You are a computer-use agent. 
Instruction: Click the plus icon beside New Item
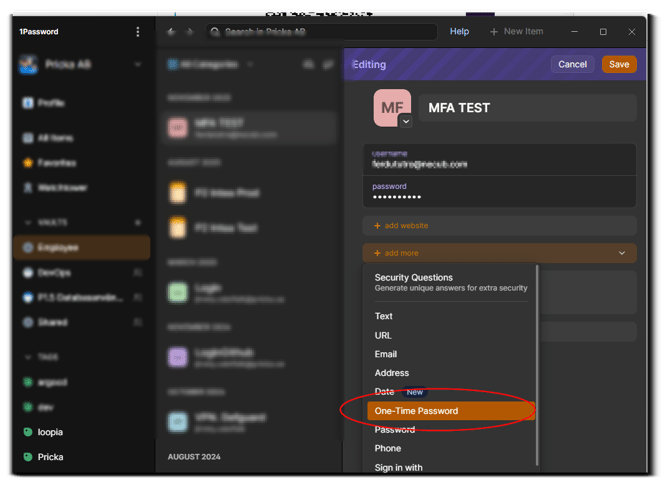click(x=493, y=32)
